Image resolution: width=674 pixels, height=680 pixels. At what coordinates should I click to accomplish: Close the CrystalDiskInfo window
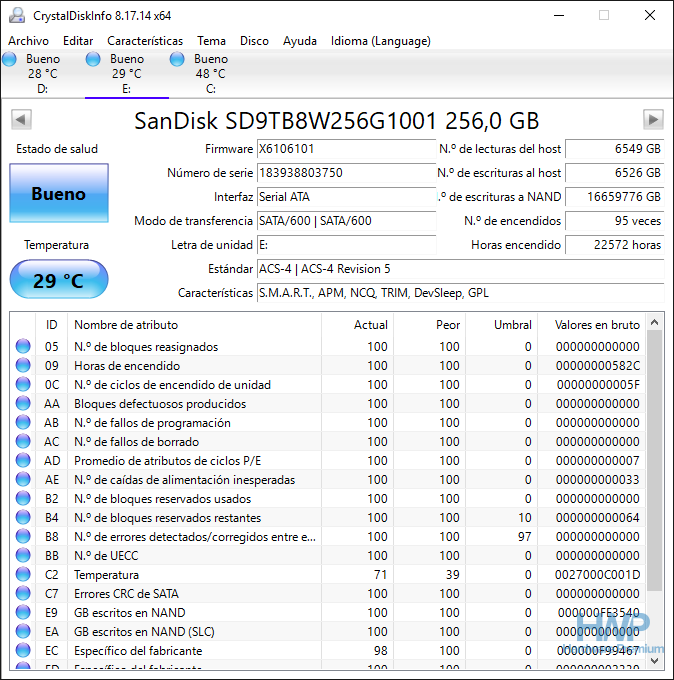[650, 16]
